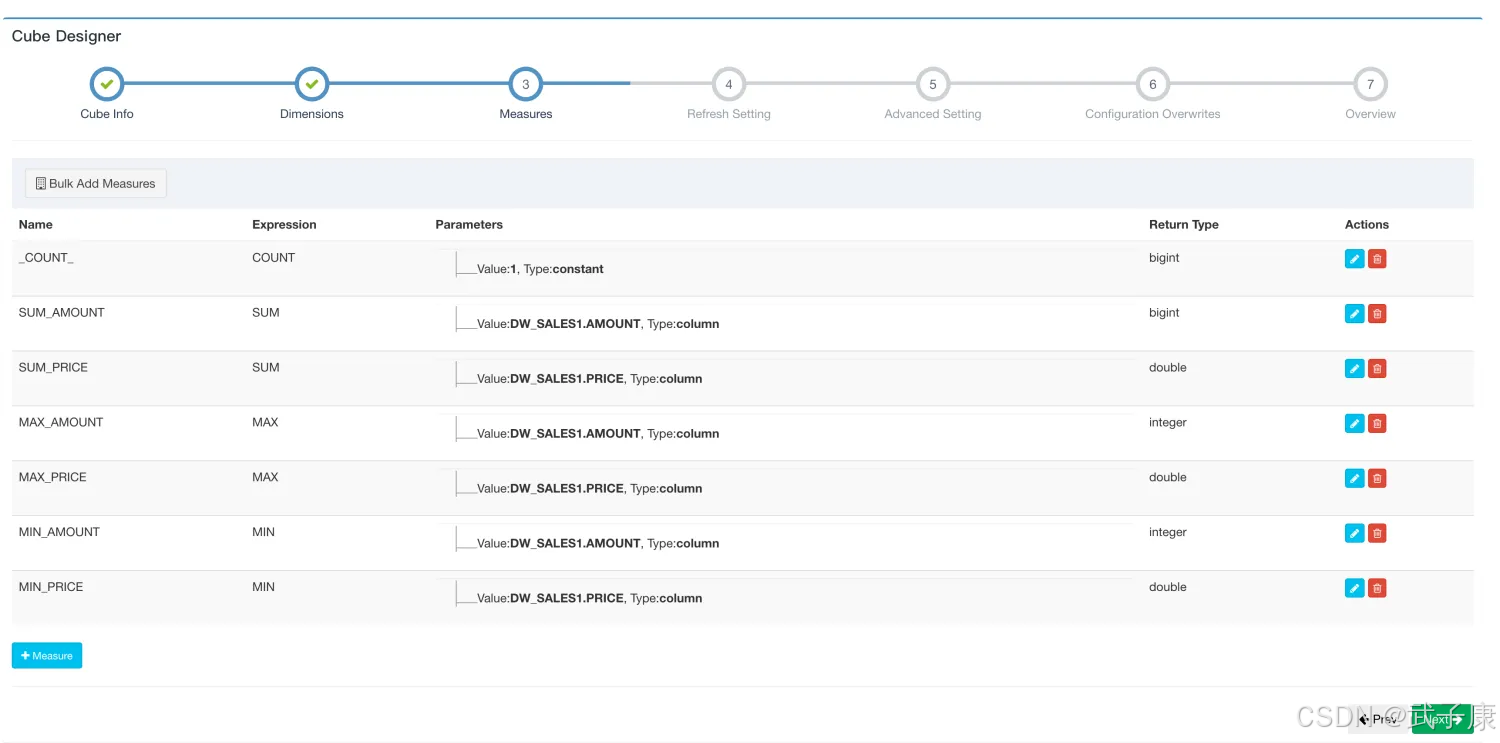Edit the _COUNT_ measure
This screenshot has height=743, width=1500.
(1354, 259)
